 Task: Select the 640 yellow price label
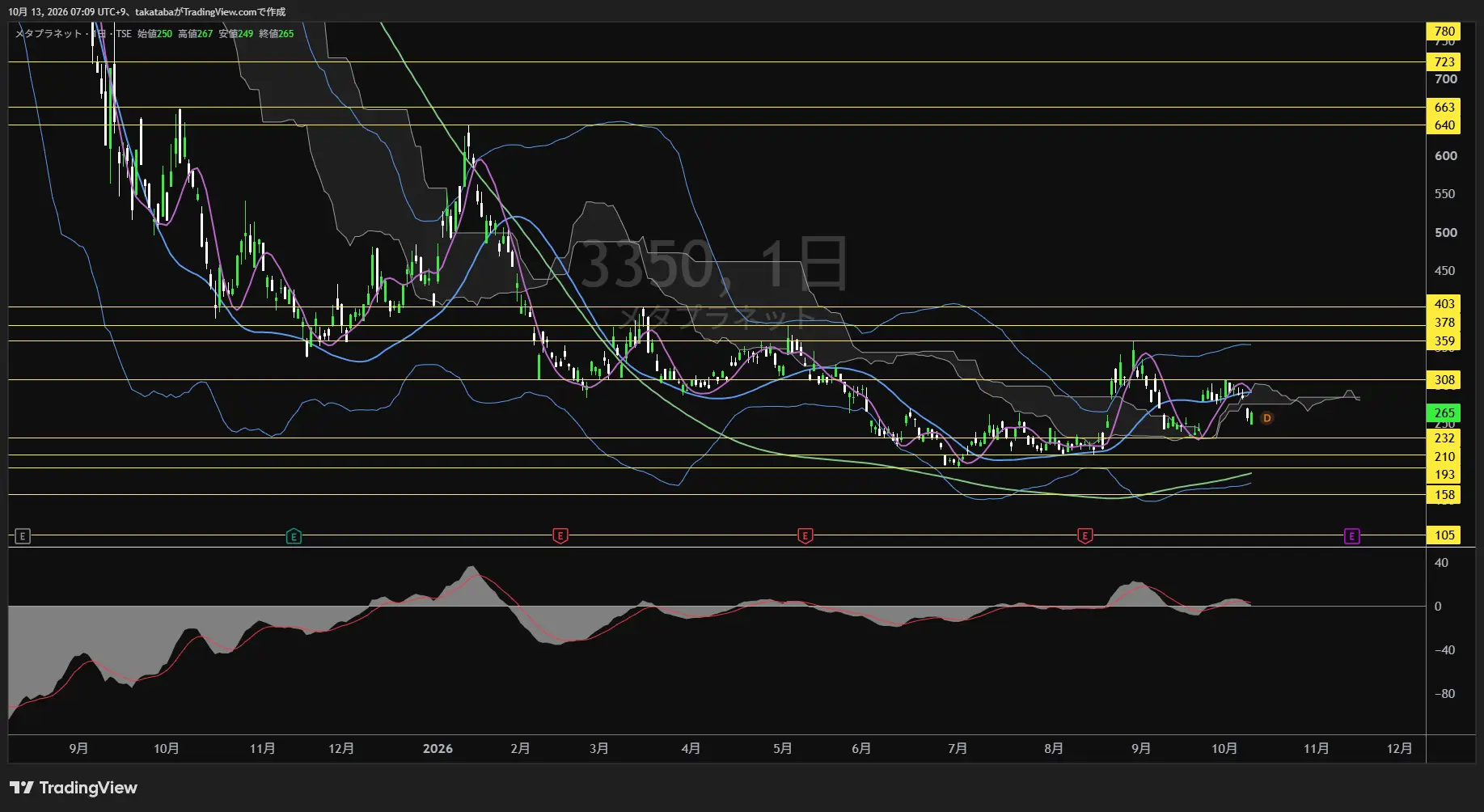tap(1444, 125)
